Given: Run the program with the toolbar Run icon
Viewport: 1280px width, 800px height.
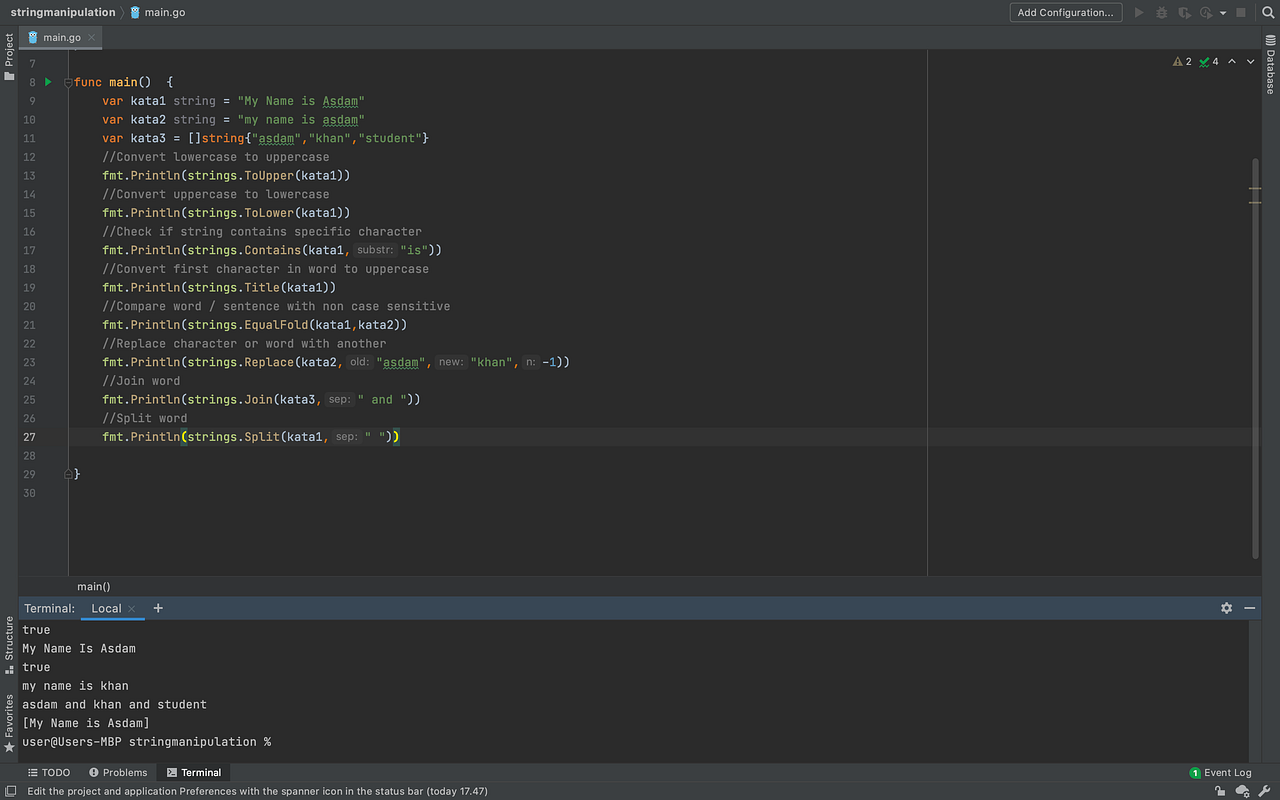Looking at the screenshot, I should coord(1139,13).
